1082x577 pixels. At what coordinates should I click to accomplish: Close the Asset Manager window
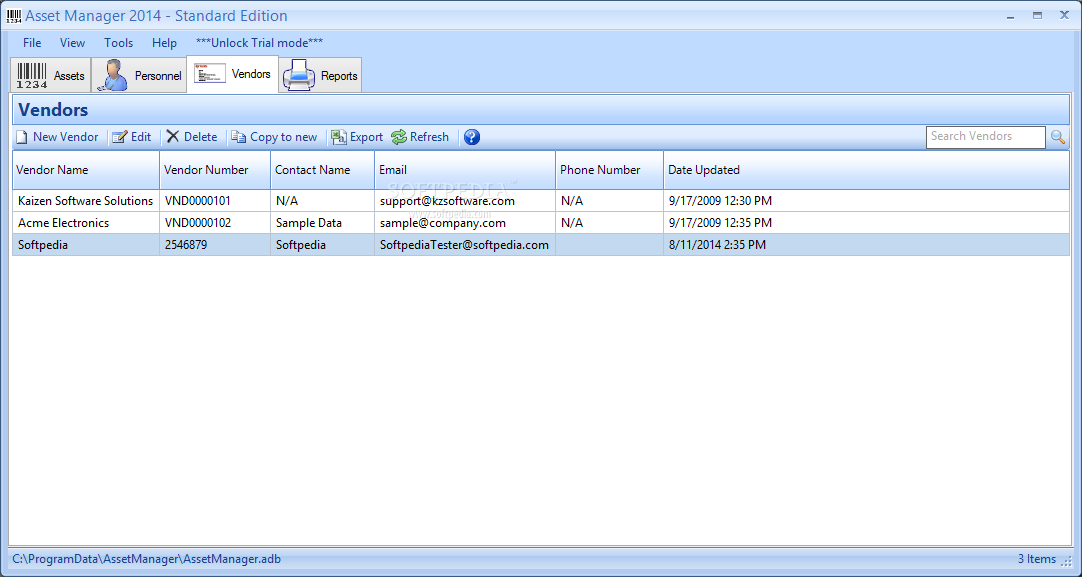click(1064, 15)
